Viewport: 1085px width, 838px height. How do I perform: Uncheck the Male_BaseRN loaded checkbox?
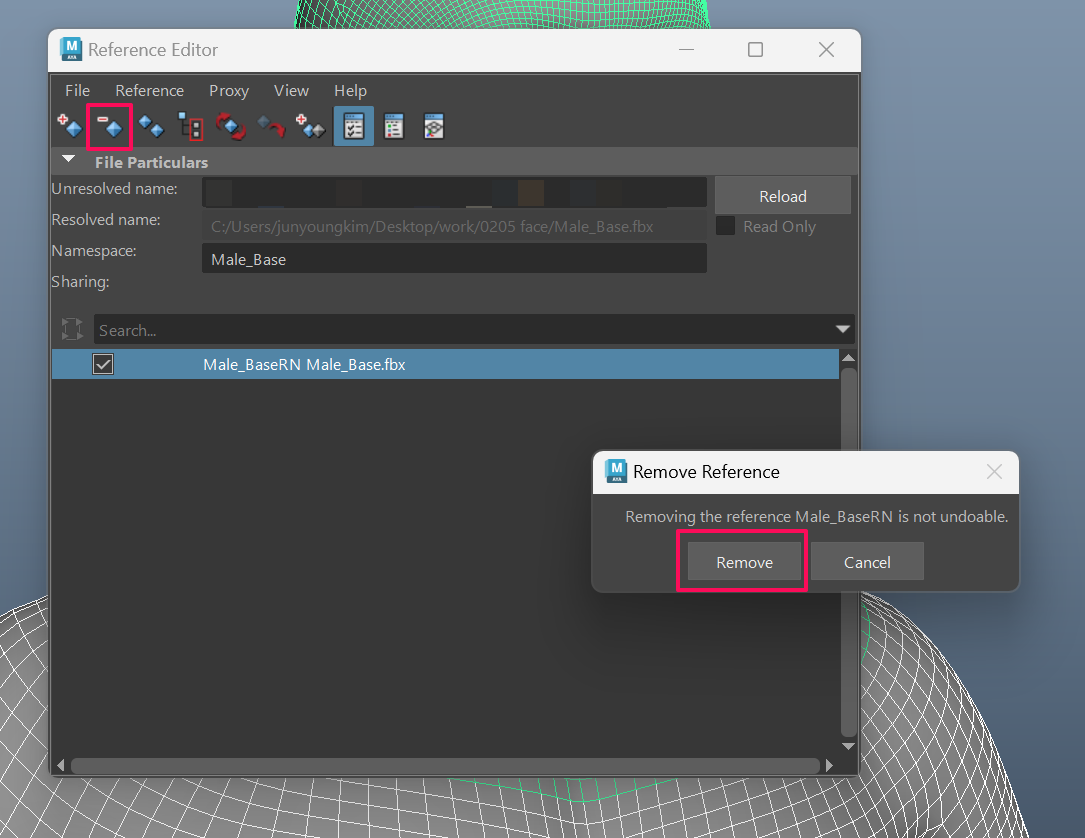coord(103,364)
